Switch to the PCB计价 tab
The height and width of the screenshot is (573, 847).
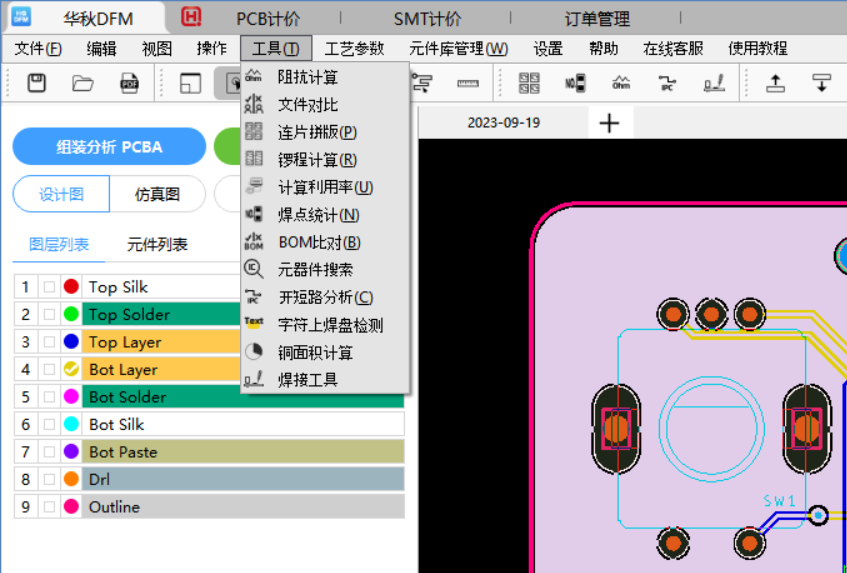[268, 19]
